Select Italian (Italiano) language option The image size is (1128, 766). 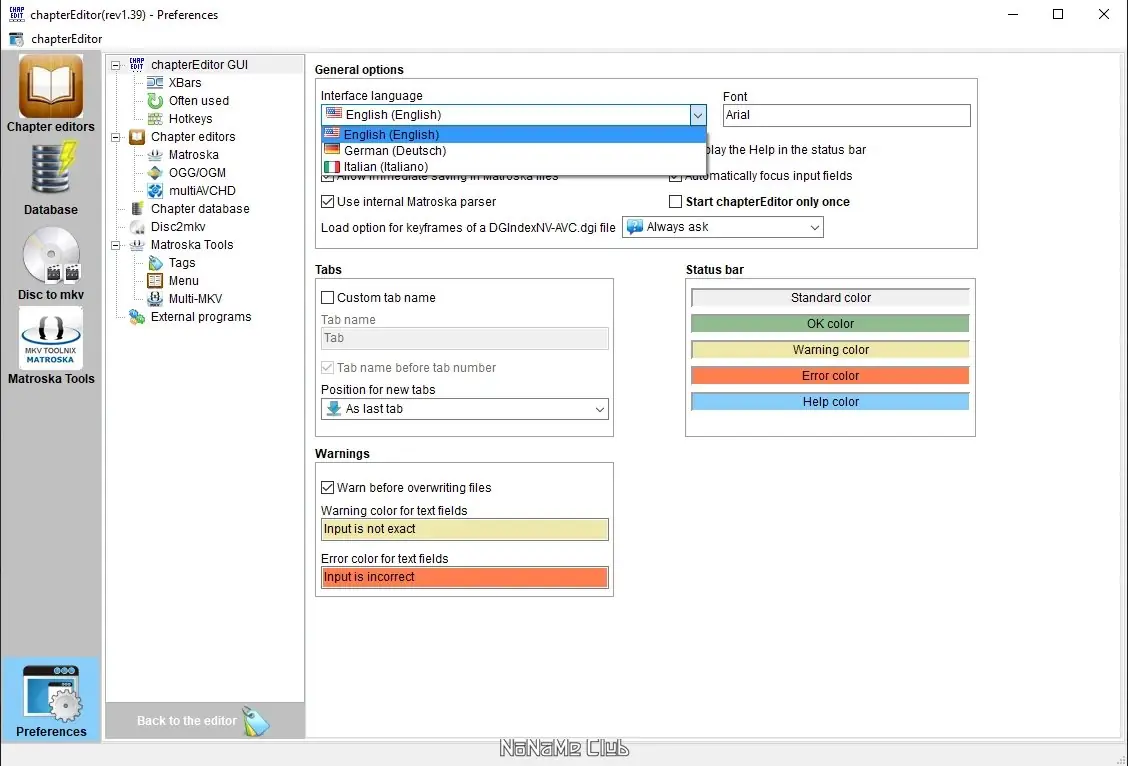514,166
